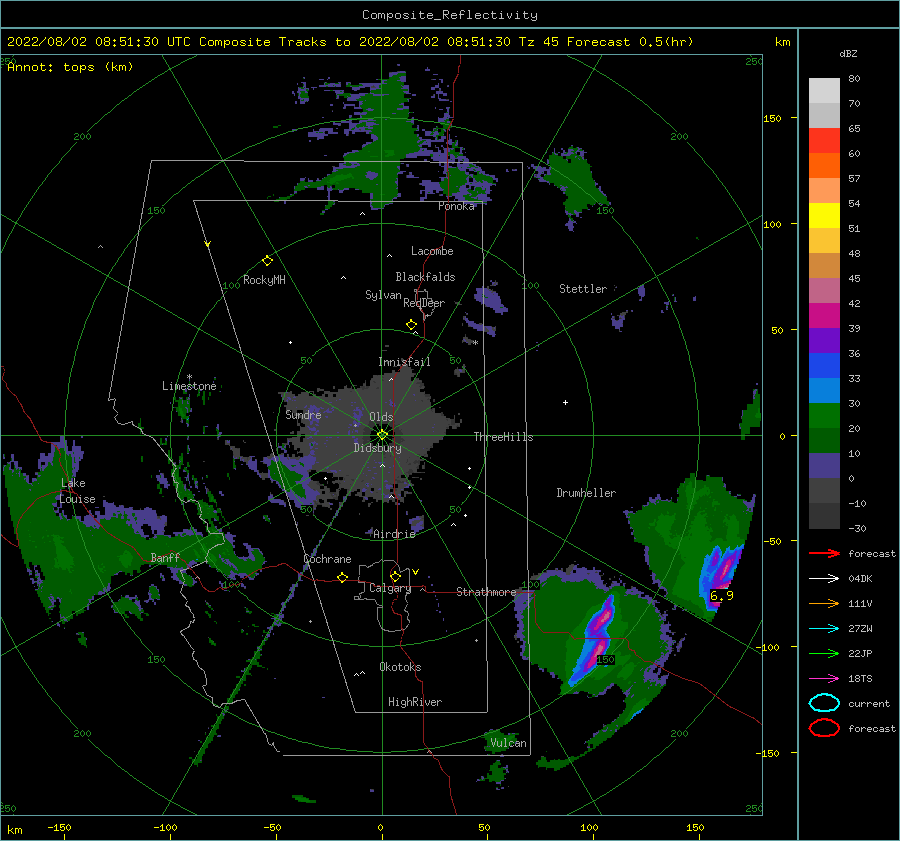The height and width of the screenshot is (841, 900).
Task: Select the yellow diamond marker near Cochrane
Action: [343, 577]
